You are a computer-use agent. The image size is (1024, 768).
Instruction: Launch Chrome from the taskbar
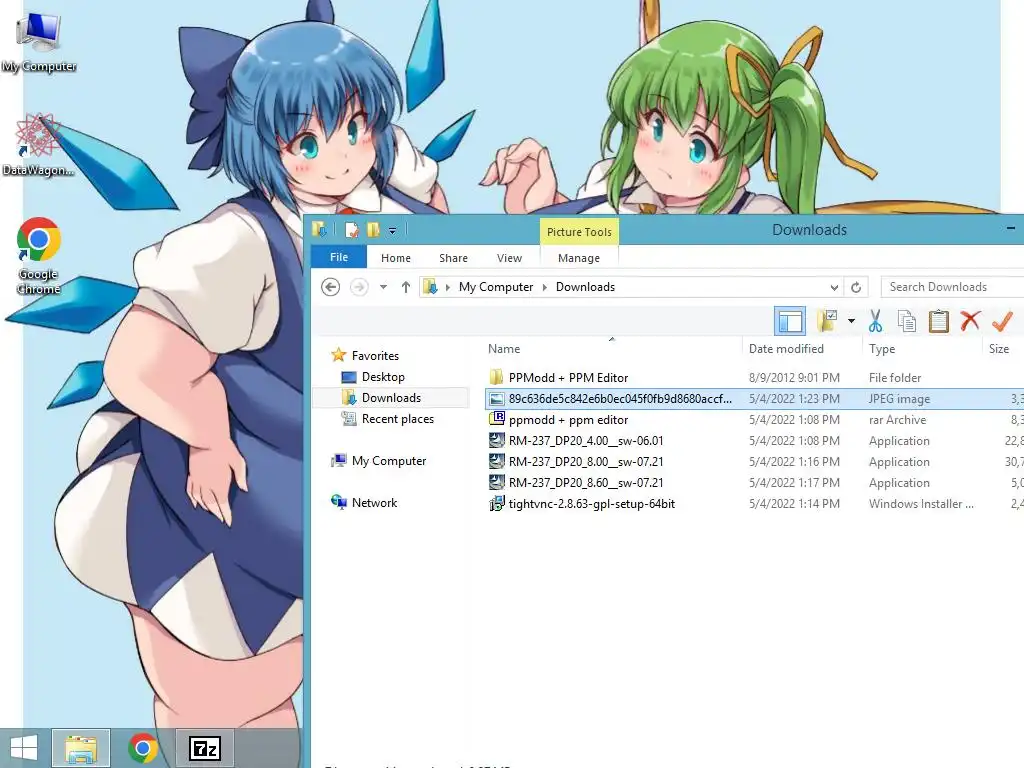[x=143, y=748]
